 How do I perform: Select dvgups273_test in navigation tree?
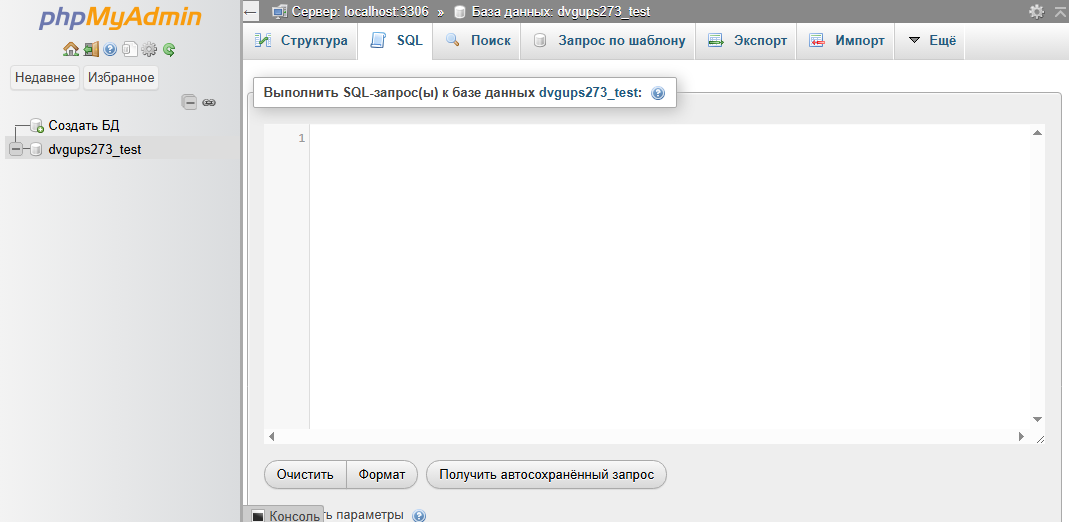[95, 149]
